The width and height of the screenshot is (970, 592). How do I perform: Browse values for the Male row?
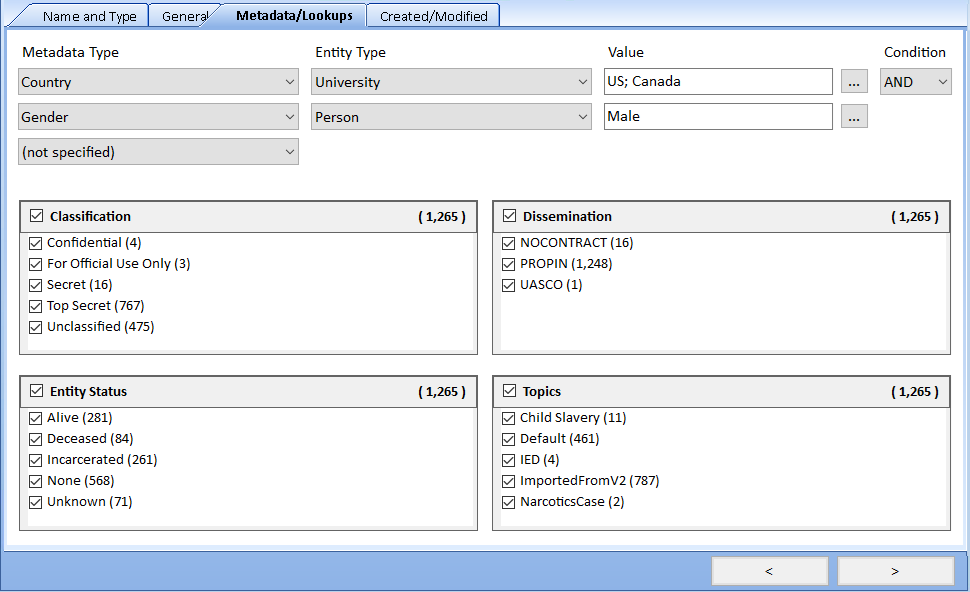[x=854, y=116]
